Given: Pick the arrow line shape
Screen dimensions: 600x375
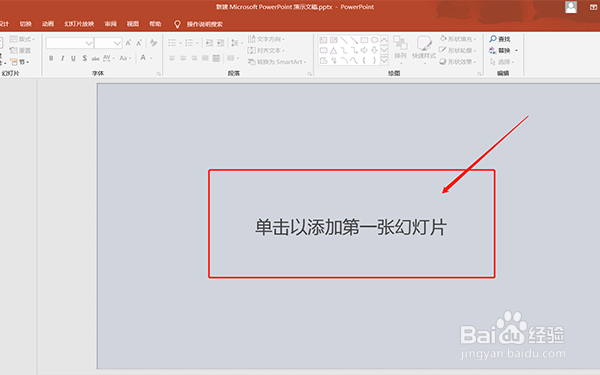Looking at the screenshot, I should click(354, 40).
